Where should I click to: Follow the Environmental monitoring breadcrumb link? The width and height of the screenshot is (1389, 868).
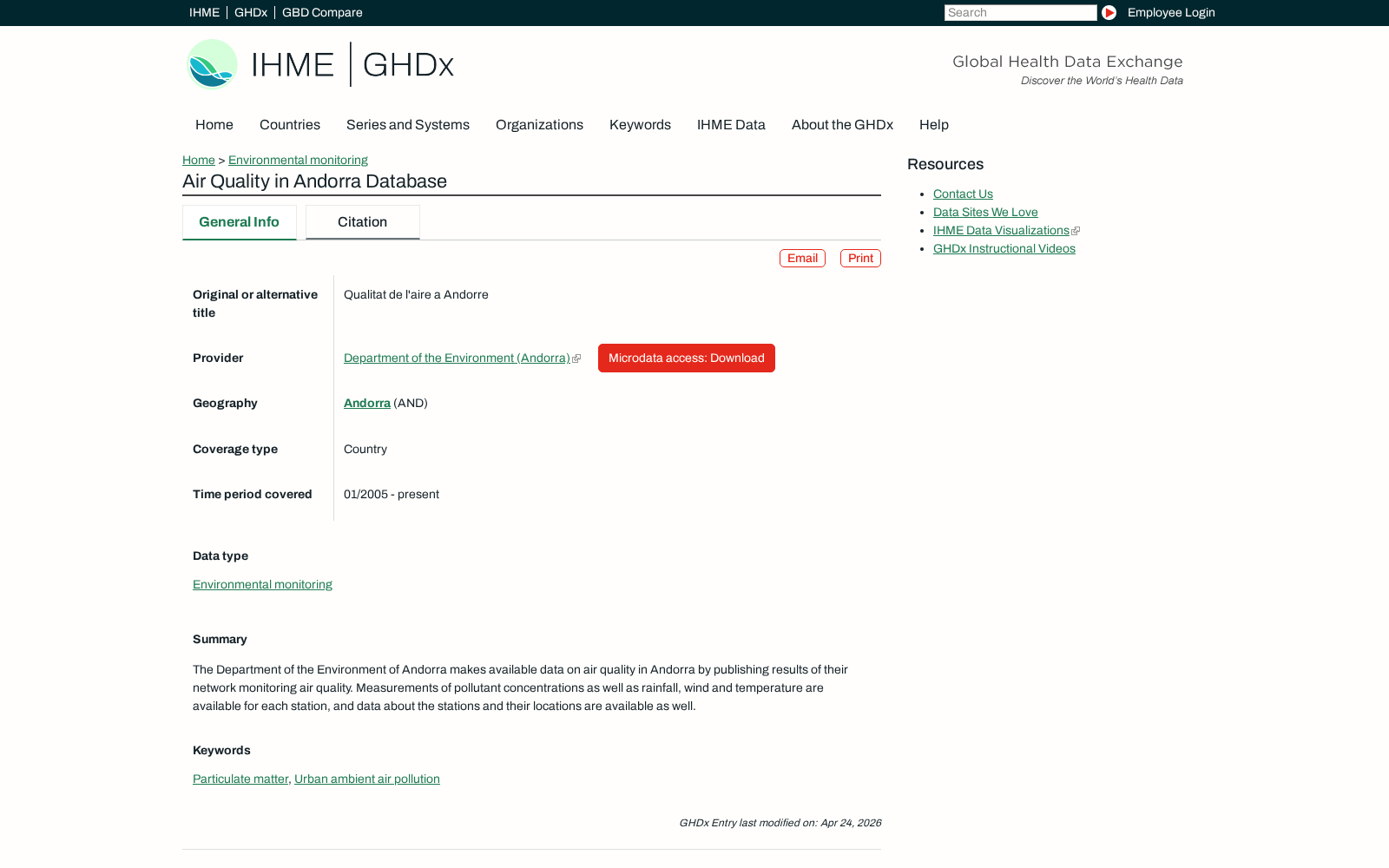coord(298,161)
